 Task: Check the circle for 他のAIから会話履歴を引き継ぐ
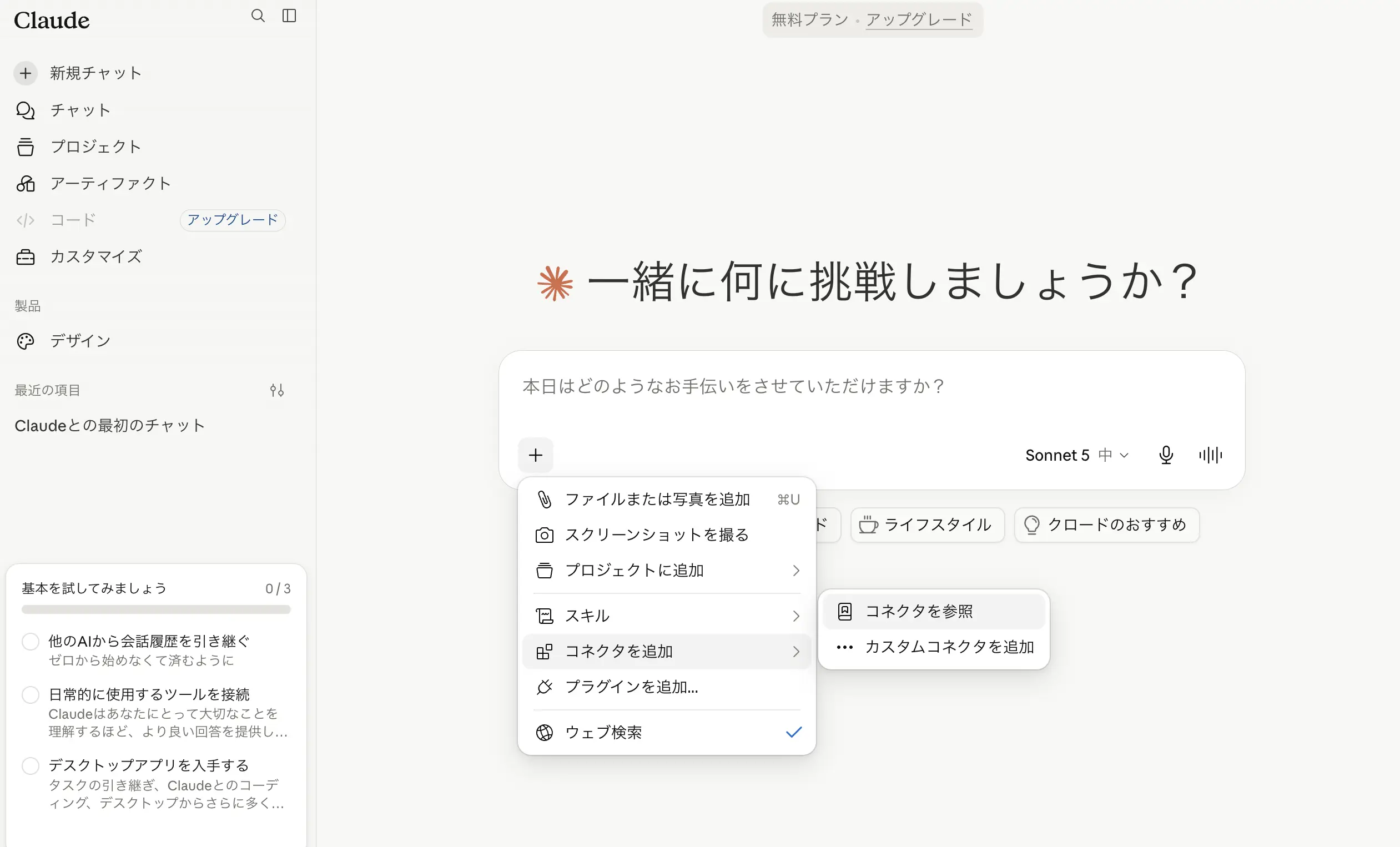pos(31,642)
